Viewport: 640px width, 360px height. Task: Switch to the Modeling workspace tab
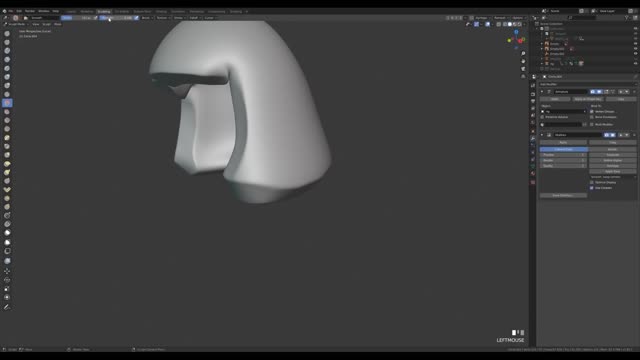(87, 11)
